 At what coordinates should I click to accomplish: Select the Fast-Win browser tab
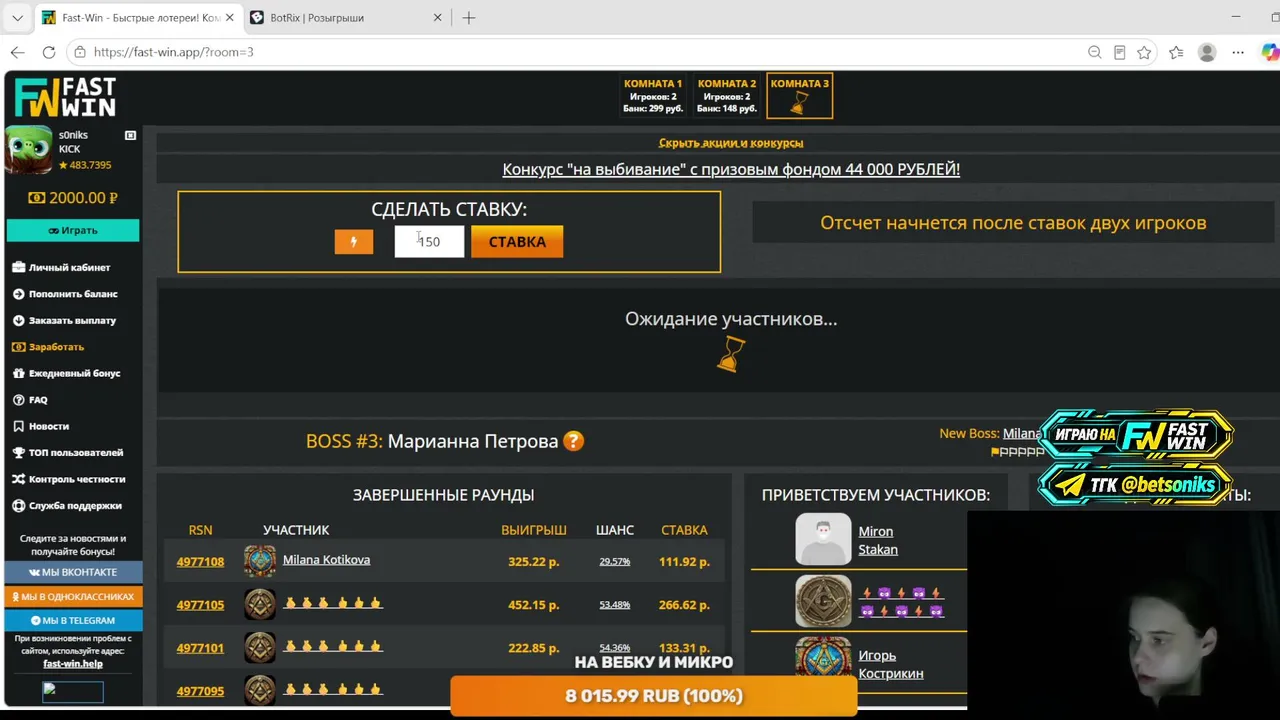click(138, 18)
